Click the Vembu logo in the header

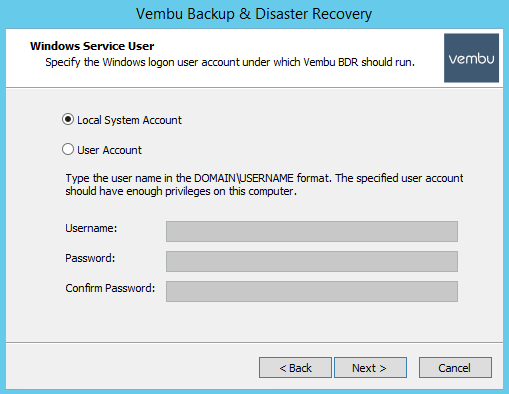coord(471,58)
